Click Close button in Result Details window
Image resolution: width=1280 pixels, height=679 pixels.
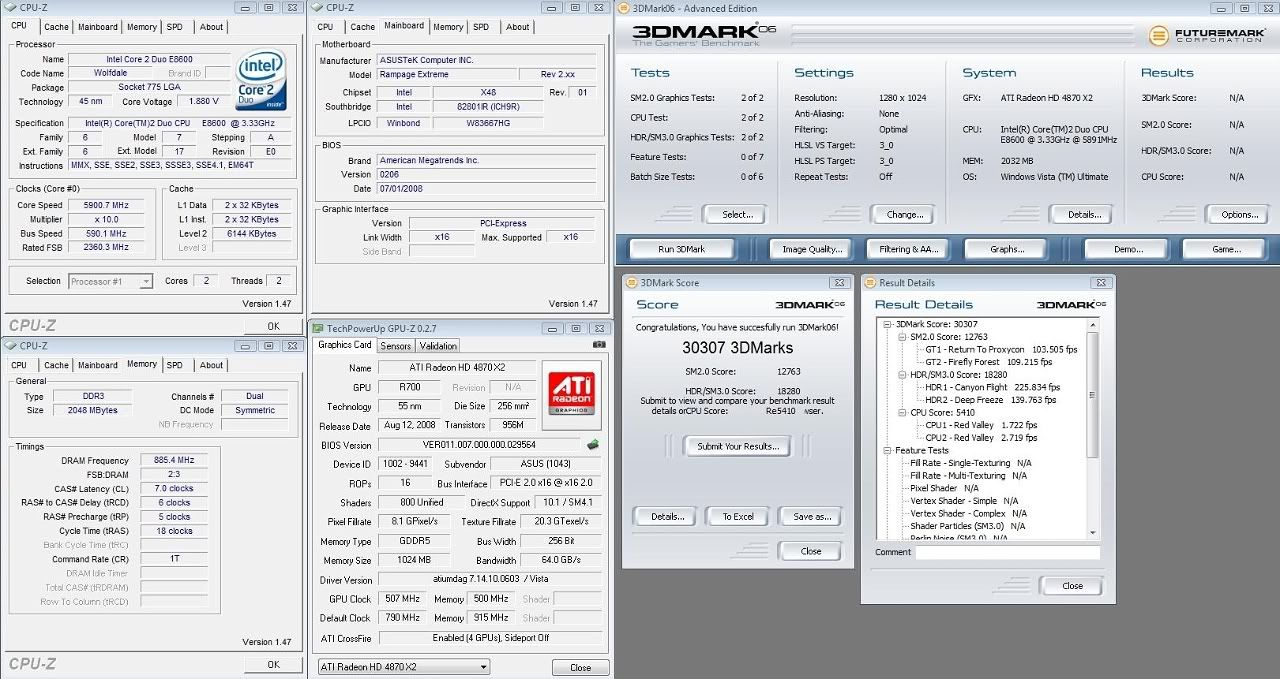click(x=1072, y=586)
